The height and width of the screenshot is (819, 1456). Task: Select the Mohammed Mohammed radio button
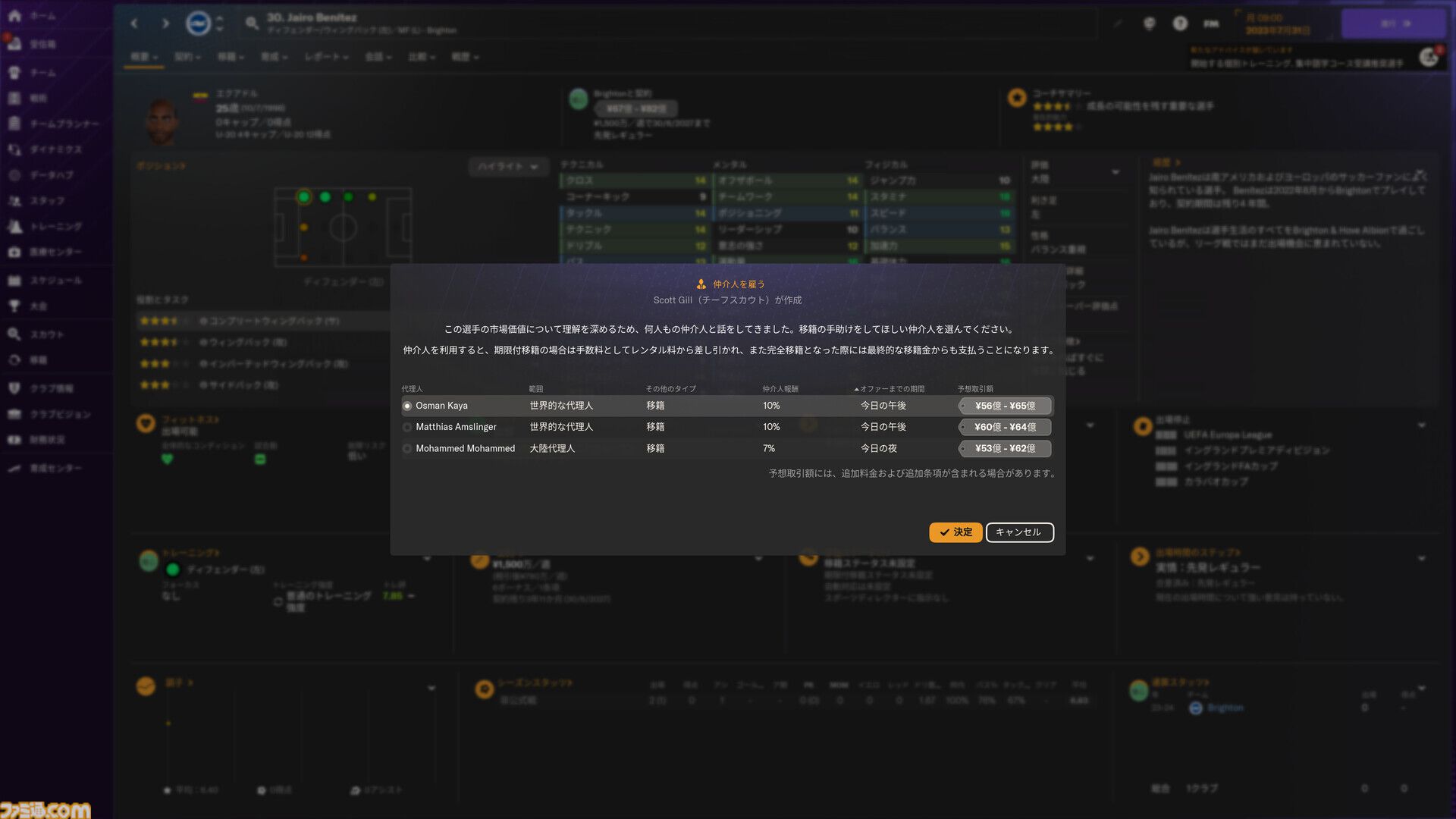coord(407,449)
